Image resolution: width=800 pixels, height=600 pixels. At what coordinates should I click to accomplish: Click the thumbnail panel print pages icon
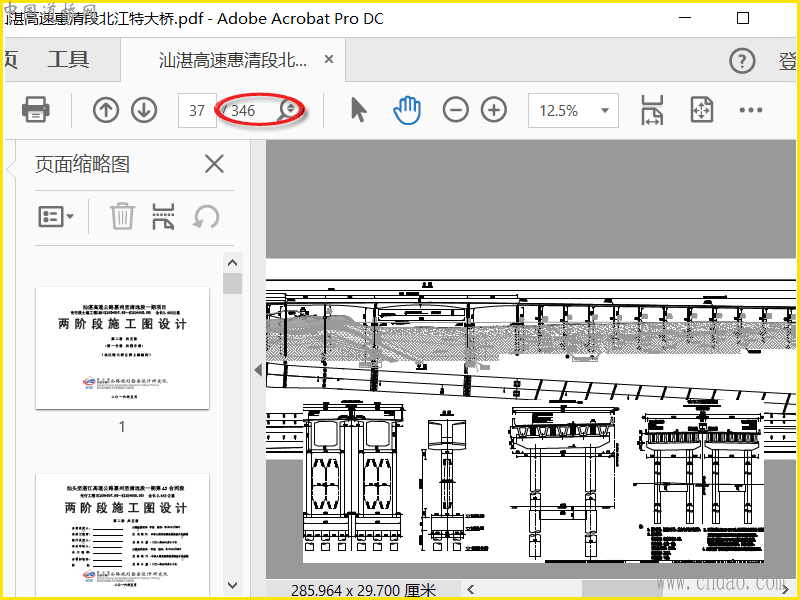(x=163, y=217)
